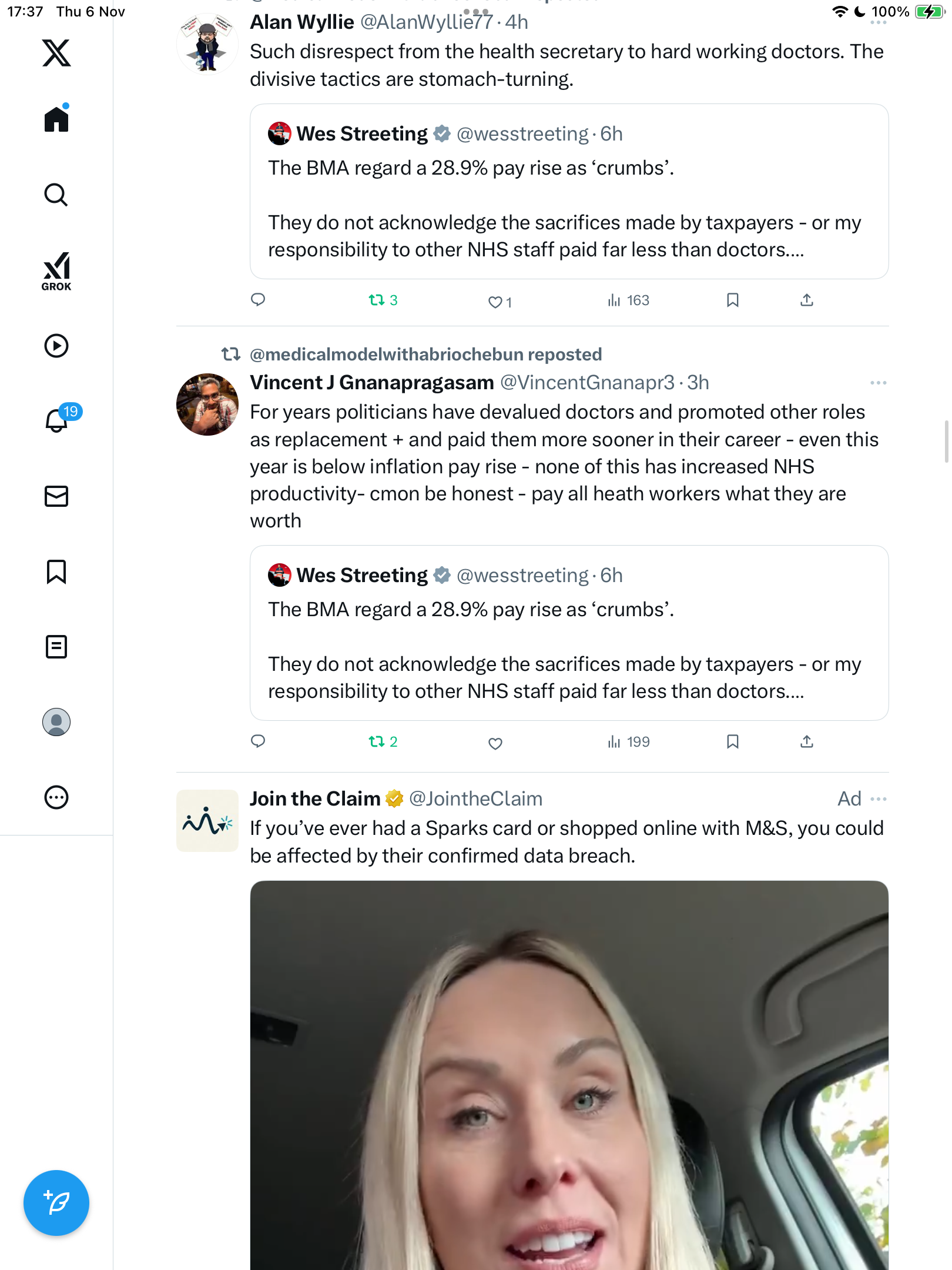Image resolution: width=952 pixels, height=1270 pixels.
Task: Open notifications with 19 badge
Action: pos(58,420)
